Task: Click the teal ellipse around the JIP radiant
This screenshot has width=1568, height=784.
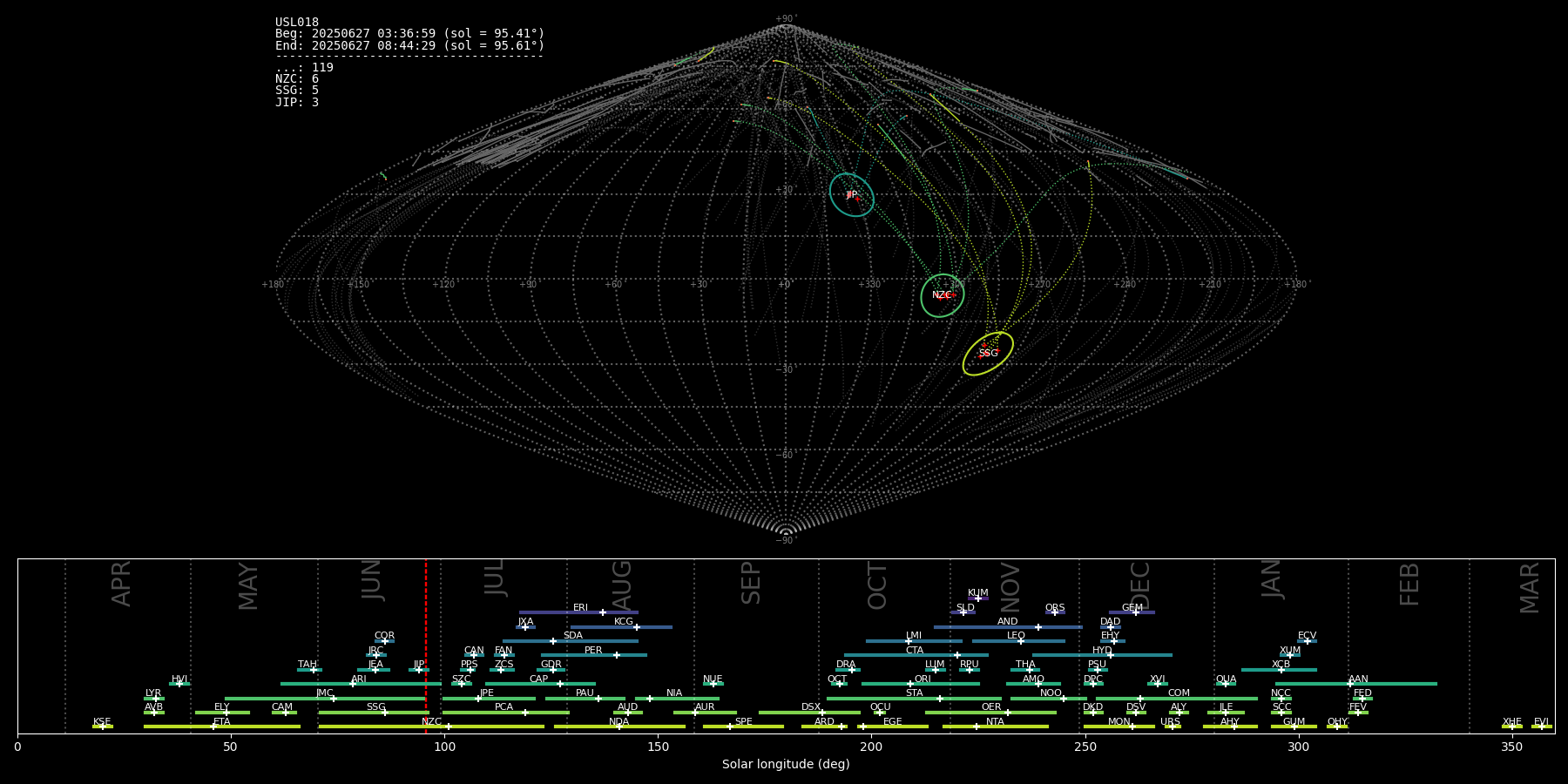Action: pos(851,195)
